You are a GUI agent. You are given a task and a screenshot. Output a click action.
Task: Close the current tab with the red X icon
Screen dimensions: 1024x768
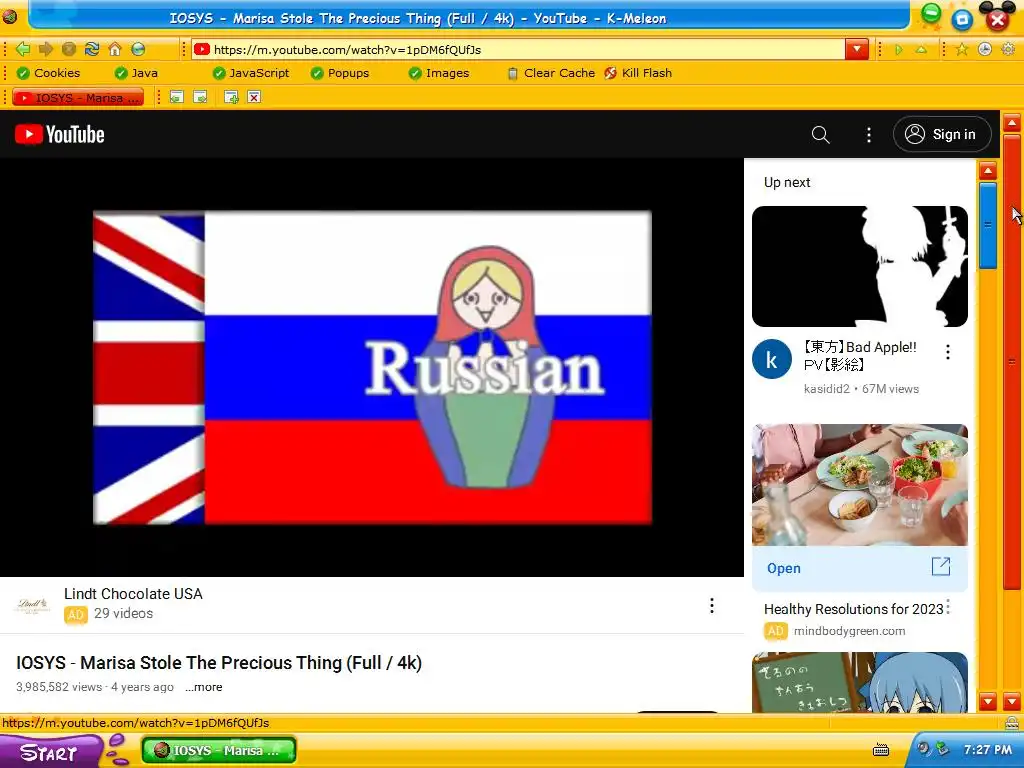coord(254,97)
